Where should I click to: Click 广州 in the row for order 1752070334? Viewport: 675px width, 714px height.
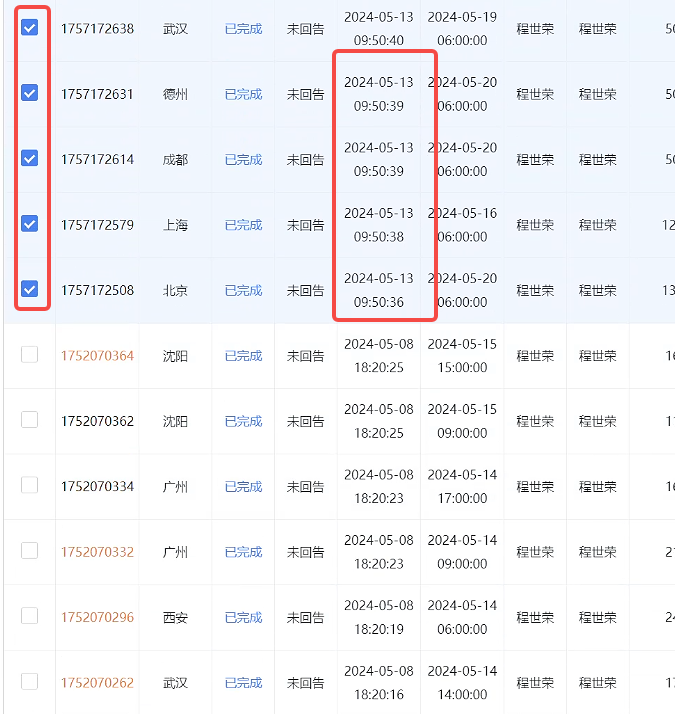175,487
